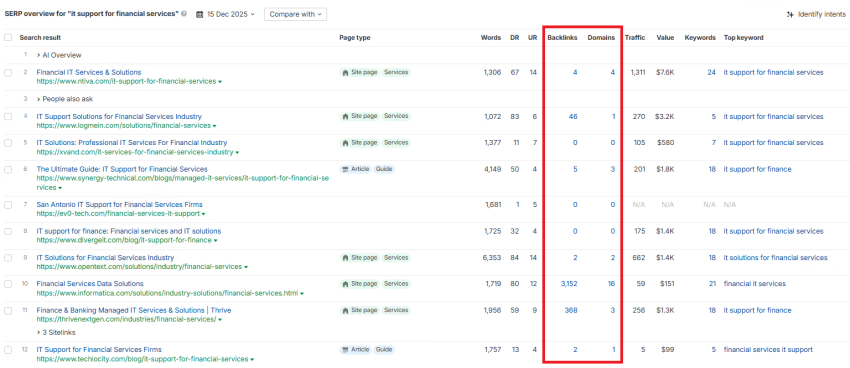
Task: Open the informatica.com URL dropdown arrow
Action: [x=302, y=294]
